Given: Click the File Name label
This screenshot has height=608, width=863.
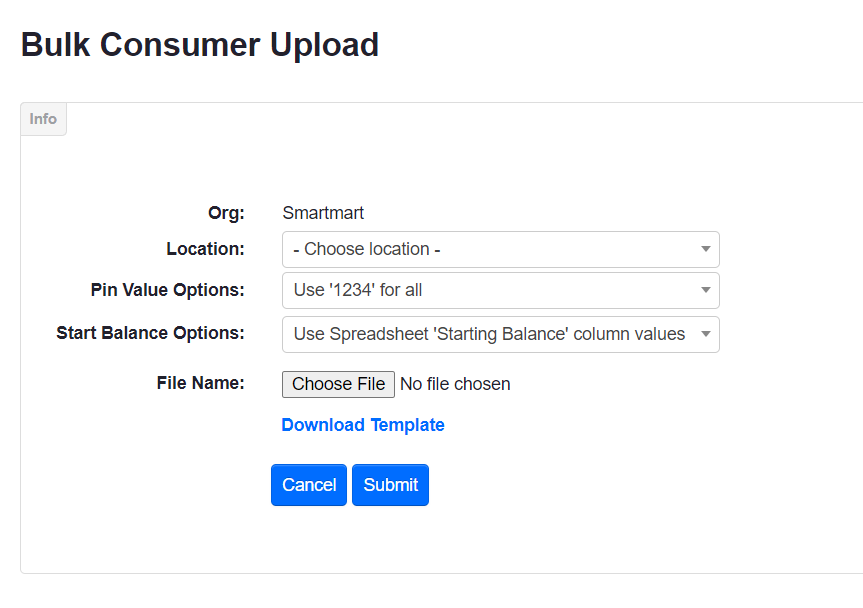Looking at the screenshot, I should click(201, 383).
